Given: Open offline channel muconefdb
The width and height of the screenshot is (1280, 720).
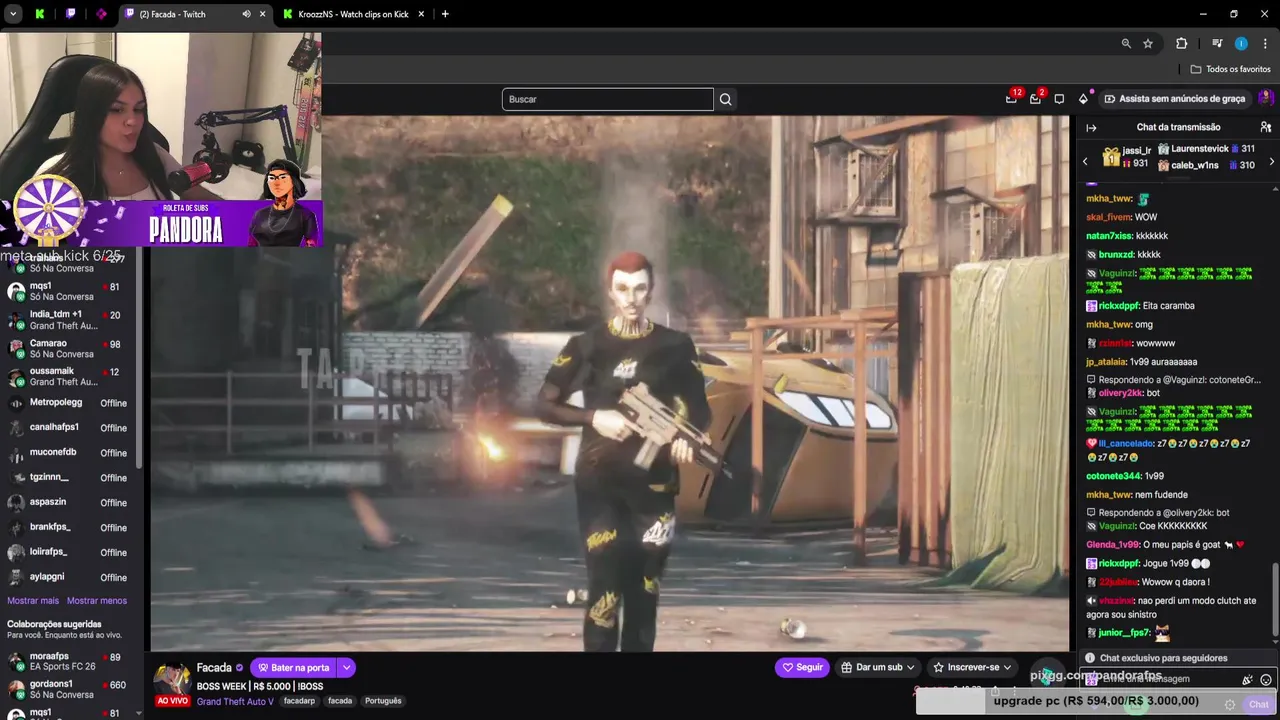Looking at the screenshot, I should [x=70, y=453].
